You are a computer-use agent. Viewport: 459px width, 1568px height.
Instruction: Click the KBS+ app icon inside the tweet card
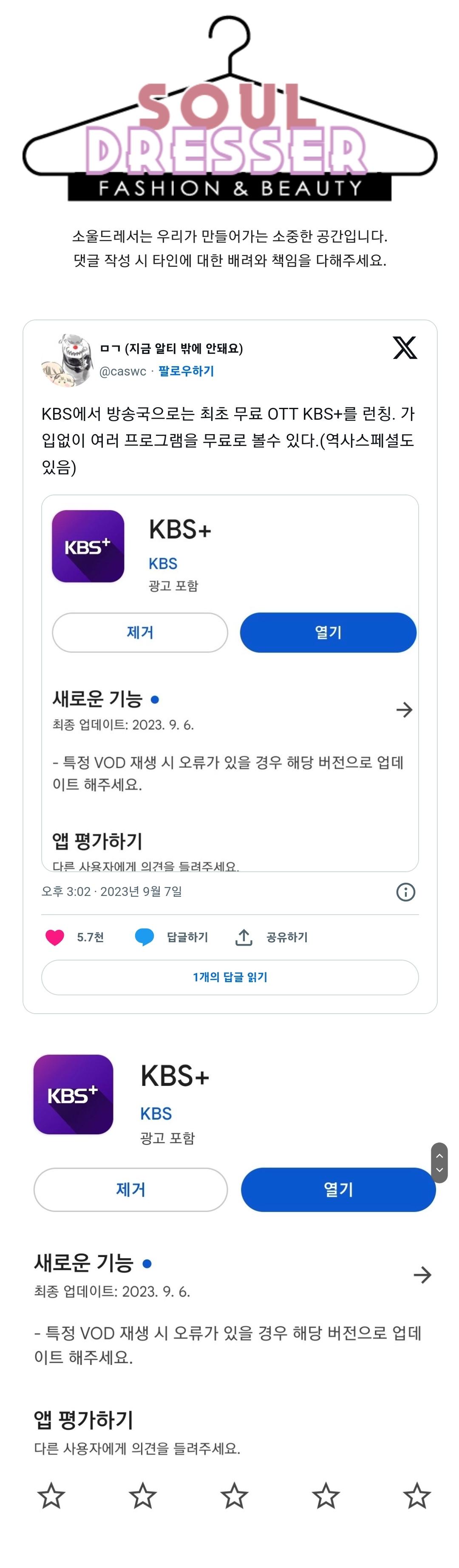click(88, 547)
